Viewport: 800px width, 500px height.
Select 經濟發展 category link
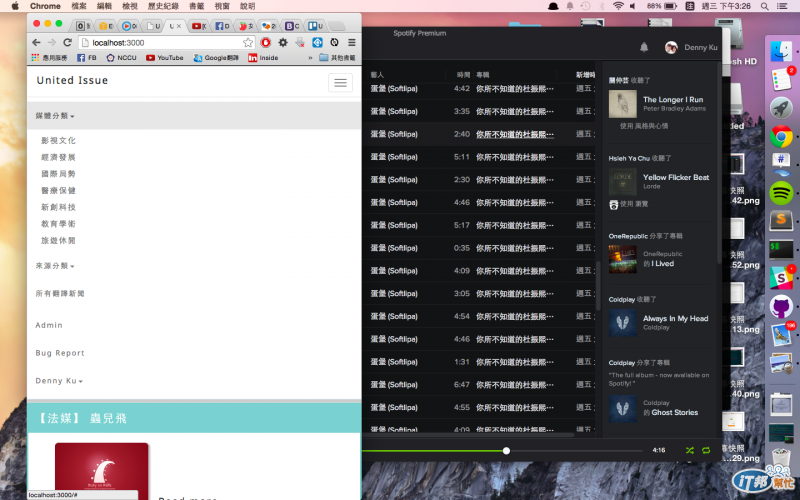click(x=58, y=157)
